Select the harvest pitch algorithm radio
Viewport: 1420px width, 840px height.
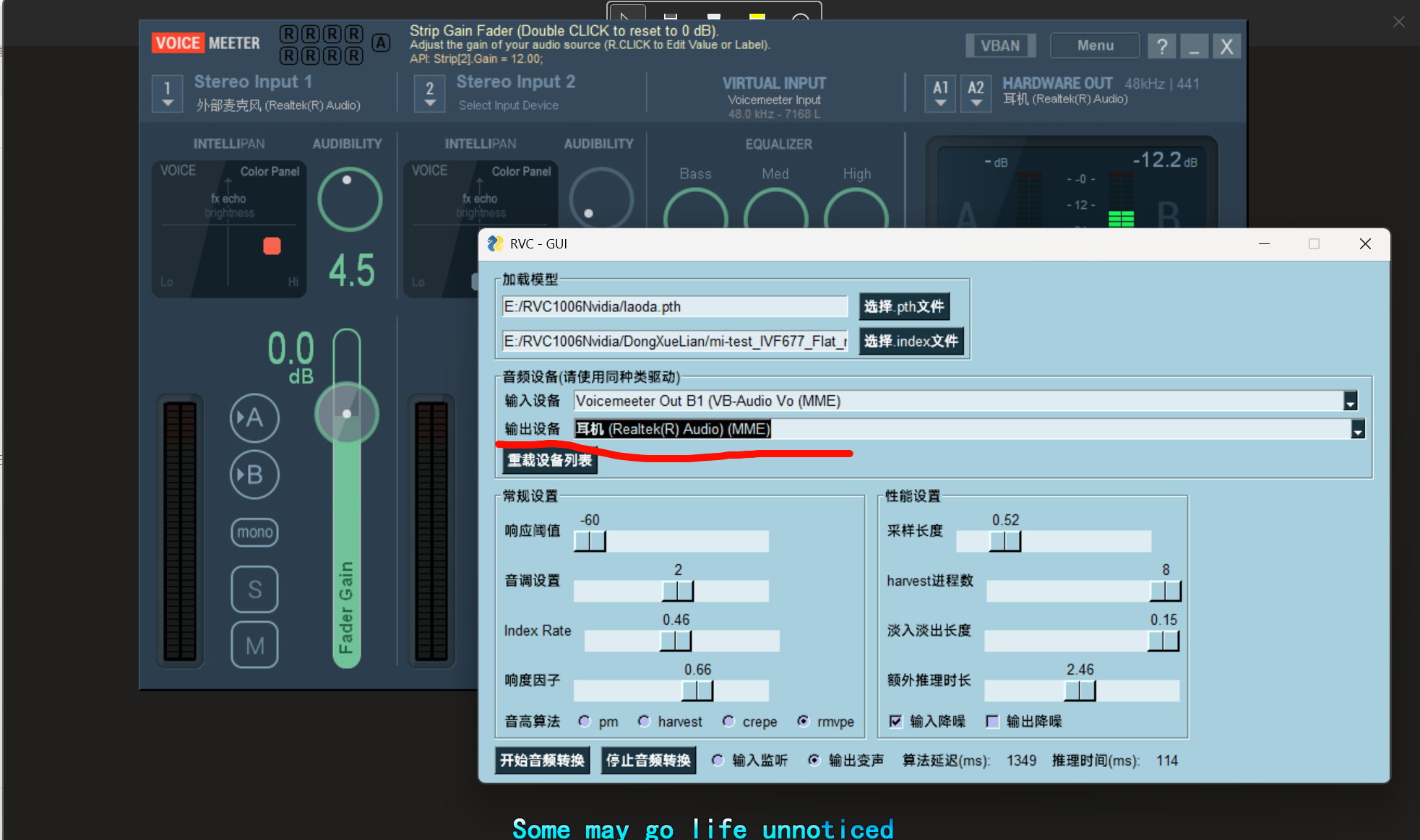[x=644, y=721]
